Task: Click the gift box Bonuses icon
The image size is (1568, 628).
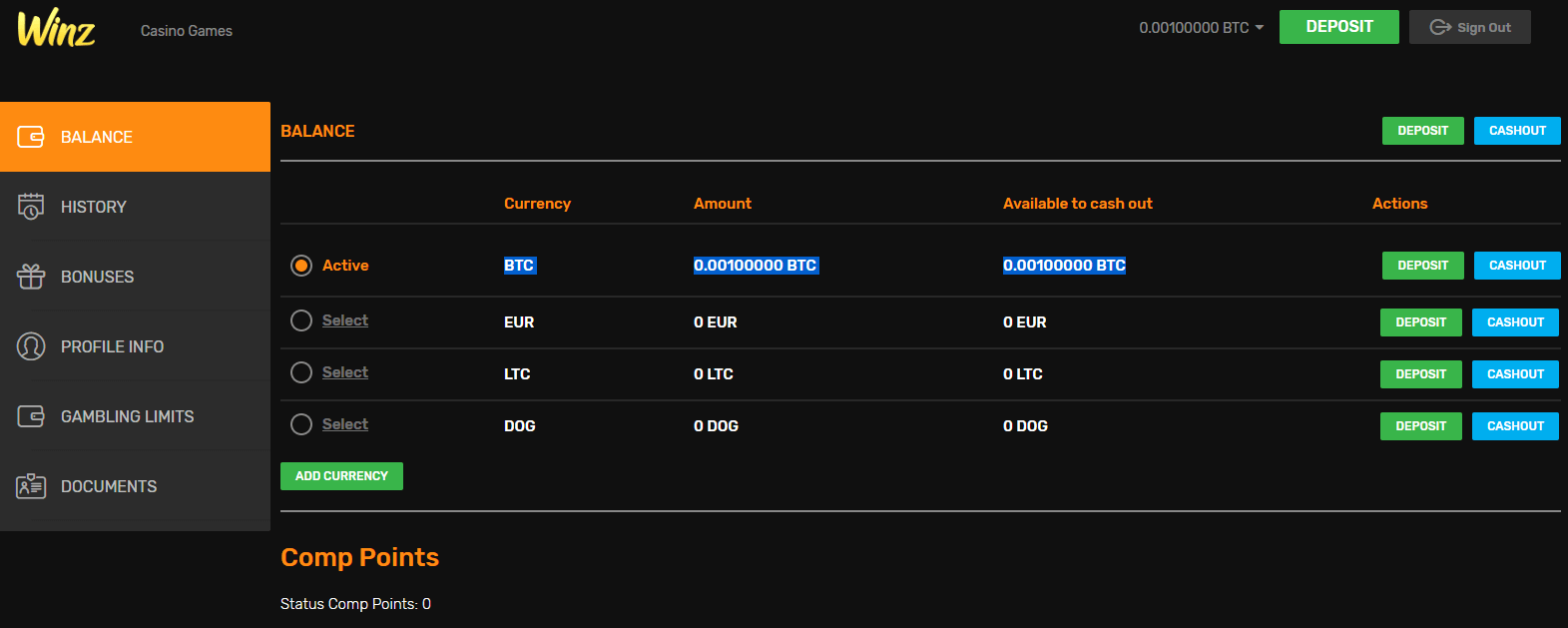Action: coord(31,277)
